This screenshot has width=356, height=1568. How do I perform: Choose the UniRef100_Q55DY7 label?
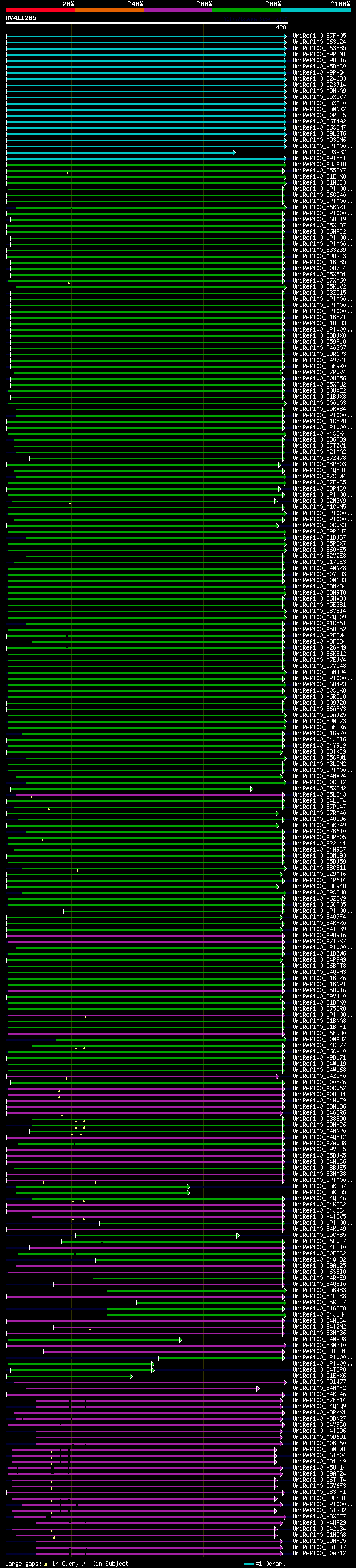(x=319, y=170)
